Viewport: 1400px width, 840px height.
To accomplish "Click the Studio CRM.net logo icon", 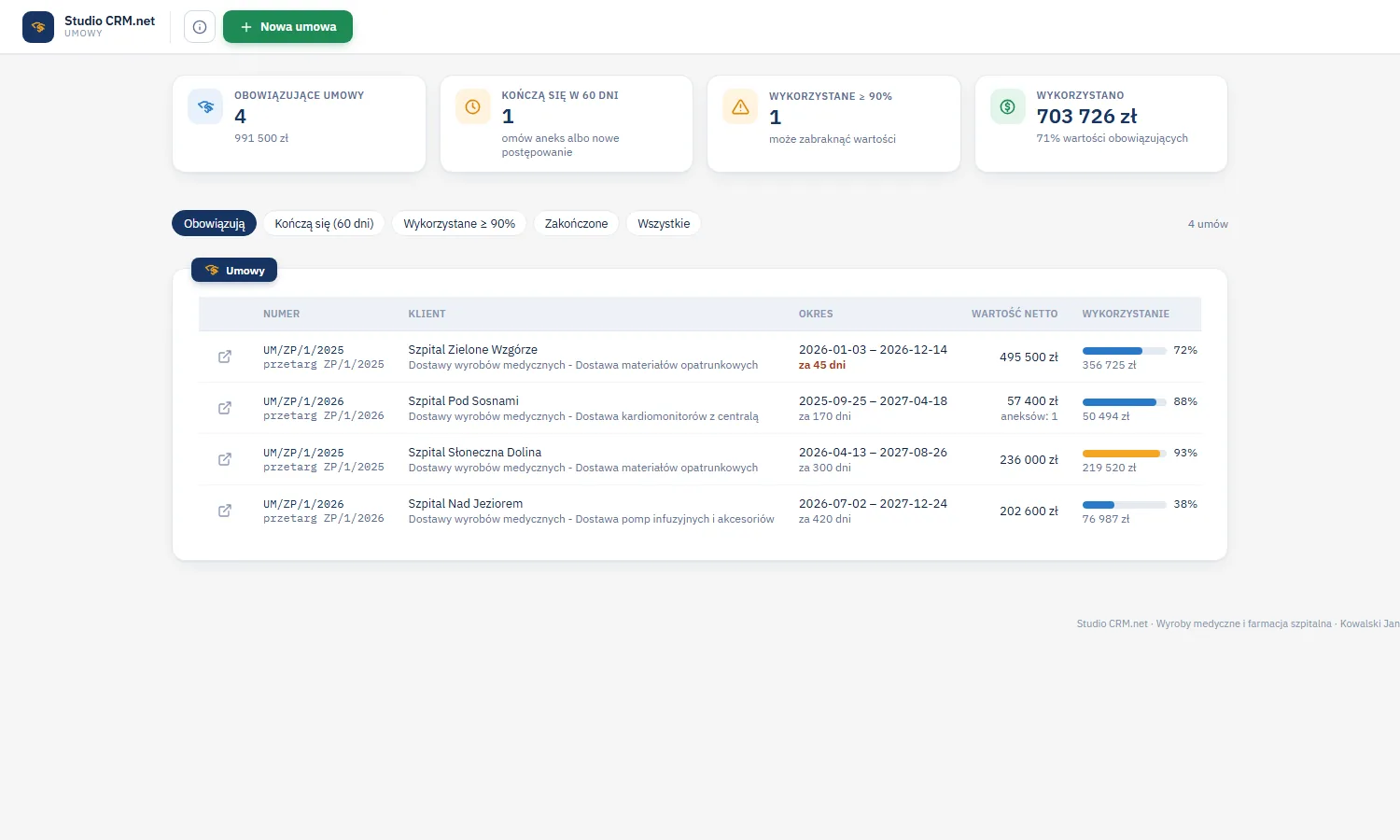I will [38, 27].
